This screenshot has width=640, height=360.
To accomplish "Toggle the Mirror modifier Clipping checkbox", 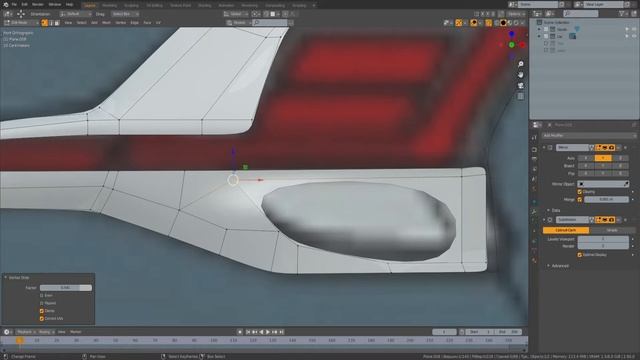I will (580, 191).
